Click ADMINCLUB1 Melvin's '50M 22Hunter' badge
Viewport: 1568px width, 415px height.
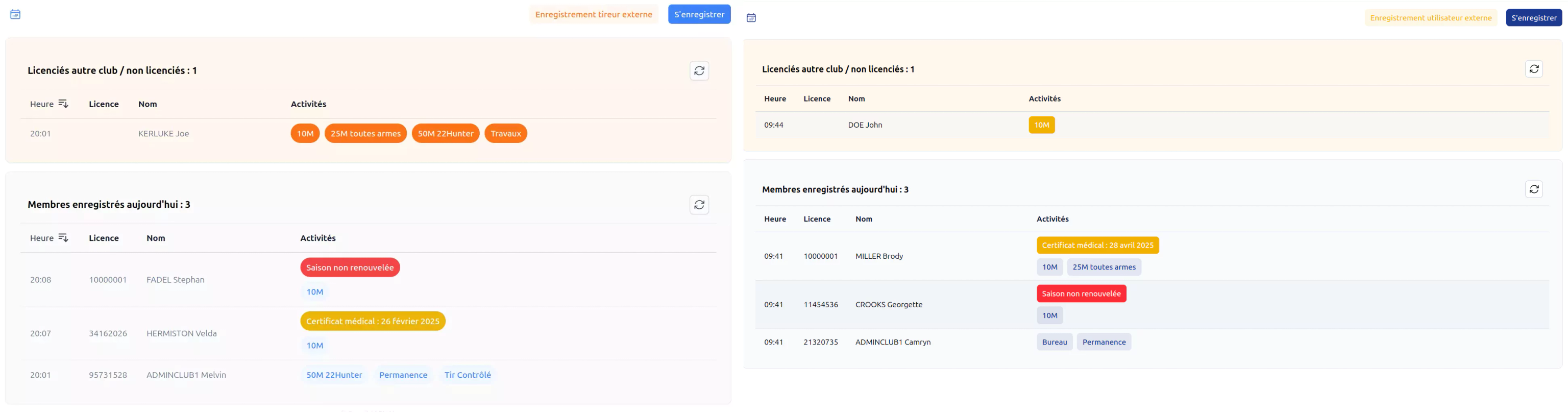point(334,375)
